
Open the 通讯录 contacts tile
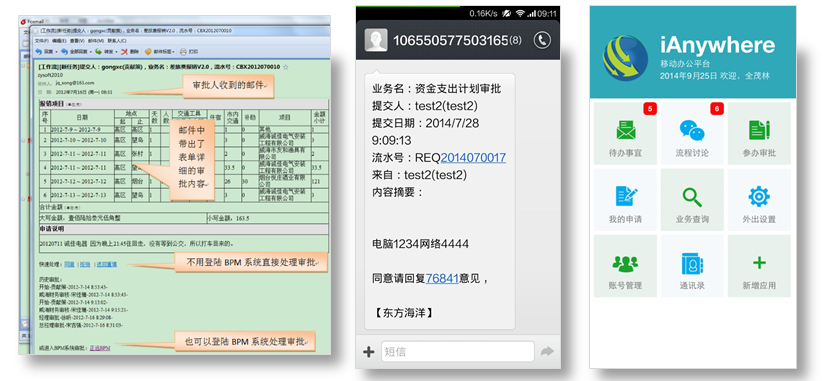pos(692,266)
